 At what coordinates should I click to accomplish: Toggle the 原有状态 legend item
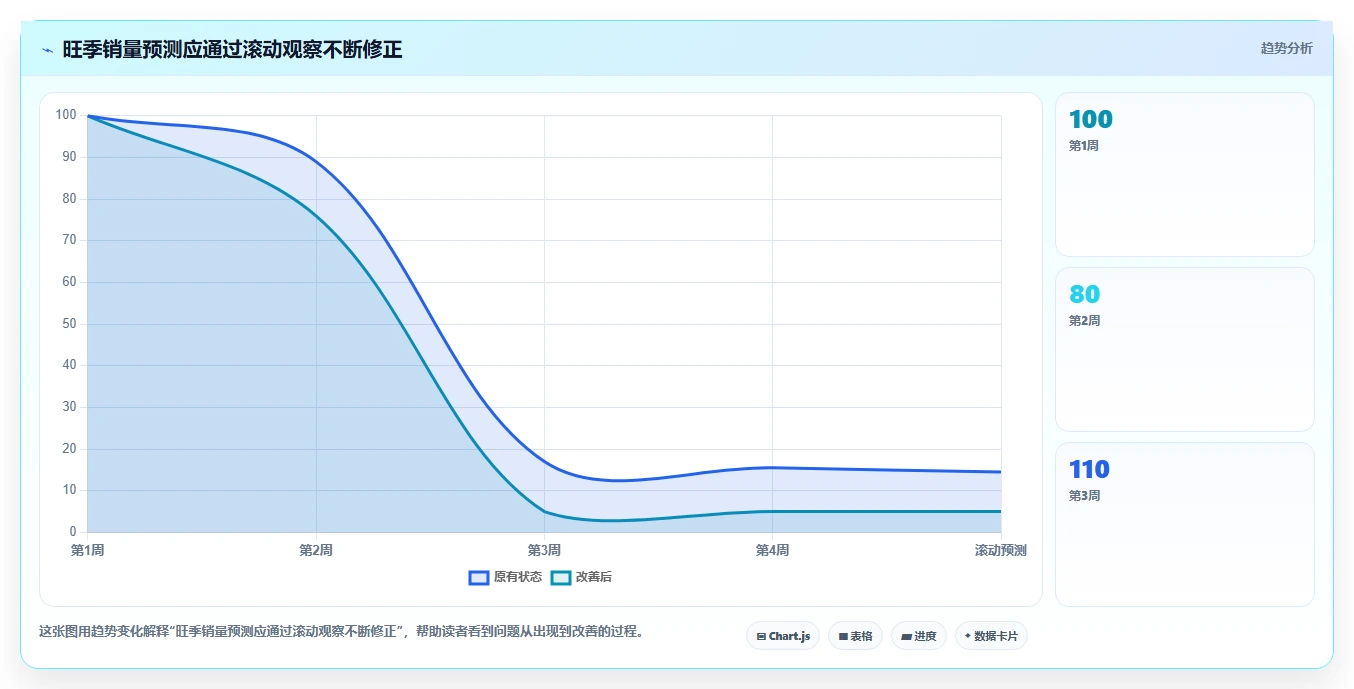pyautogui.click(x=506, y=577)
